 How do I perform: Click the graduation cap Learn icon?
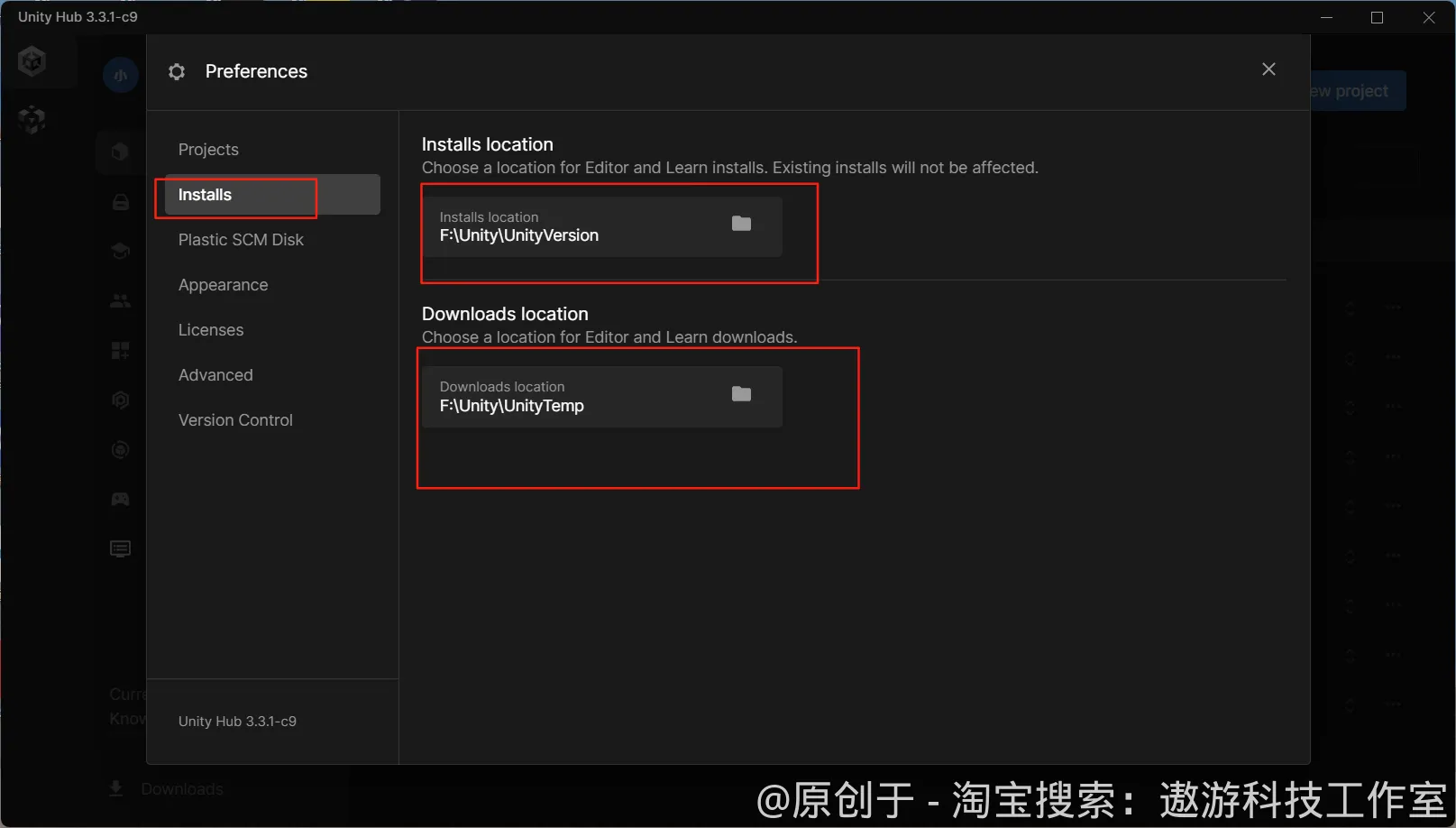[120, 251]
